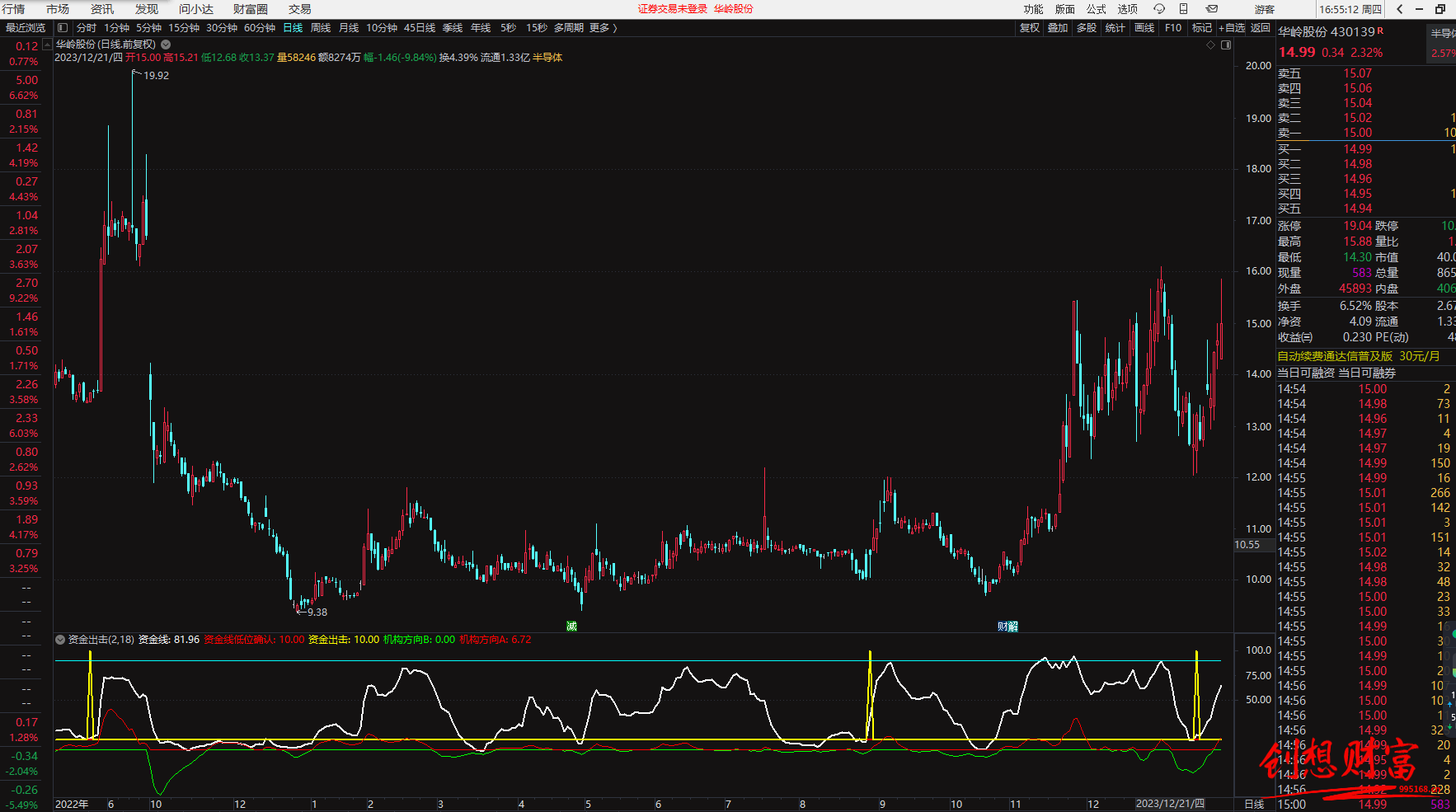Open the 发现 menu
The width and height of the screenshot is (1456, 812).
pos(147,9)
